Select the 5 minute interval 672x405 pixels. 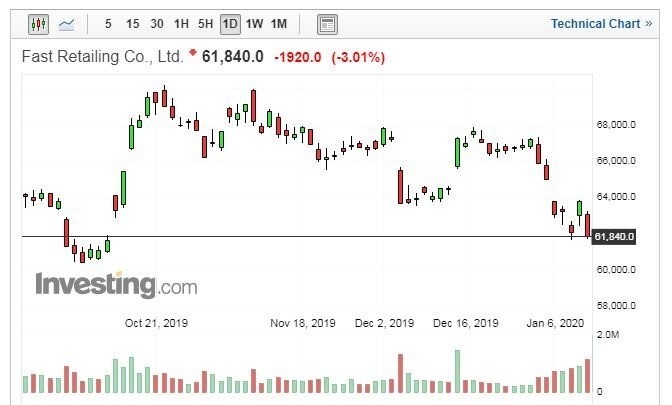coord(108,24)
